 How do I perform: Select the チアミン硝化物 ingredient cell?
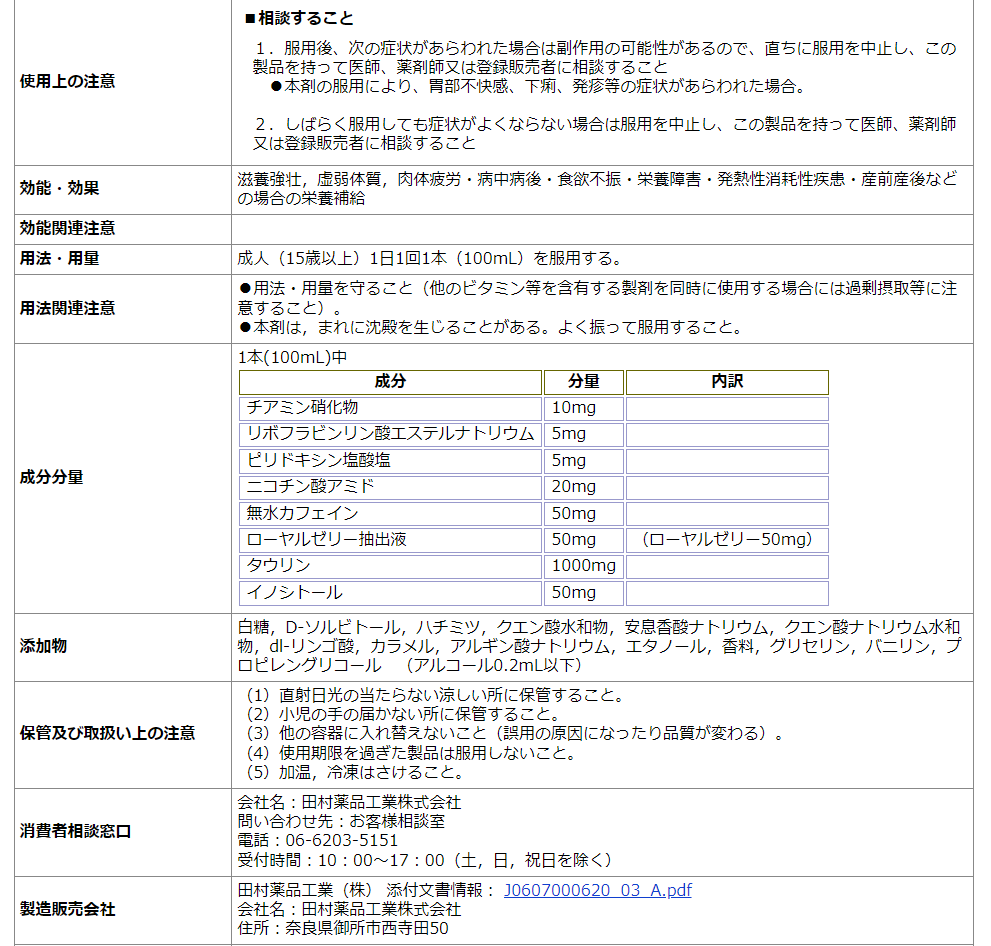390,408
